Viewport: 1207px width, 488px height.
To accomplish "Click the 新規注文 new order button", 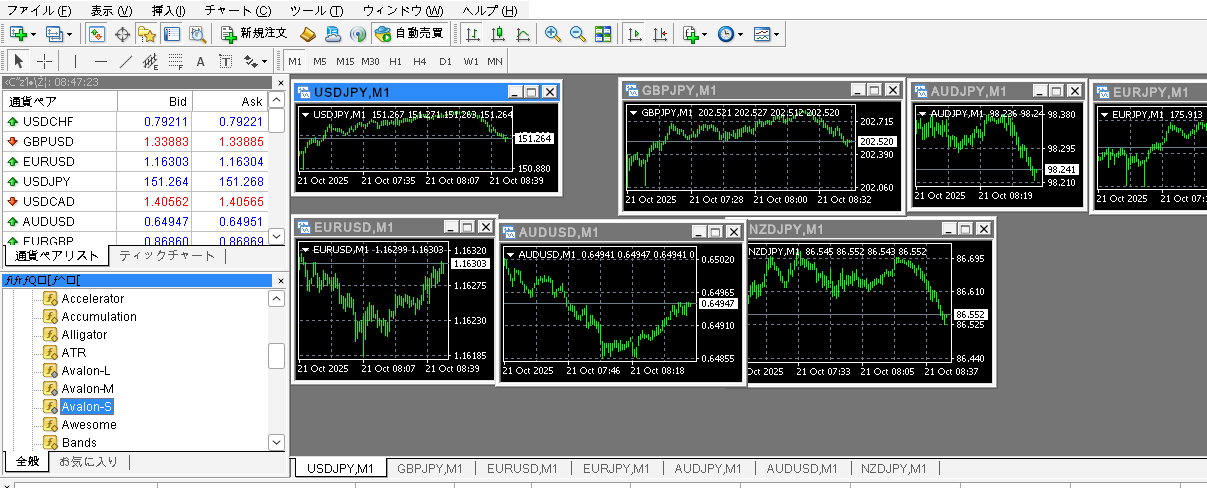I will (x=256, y=34).
